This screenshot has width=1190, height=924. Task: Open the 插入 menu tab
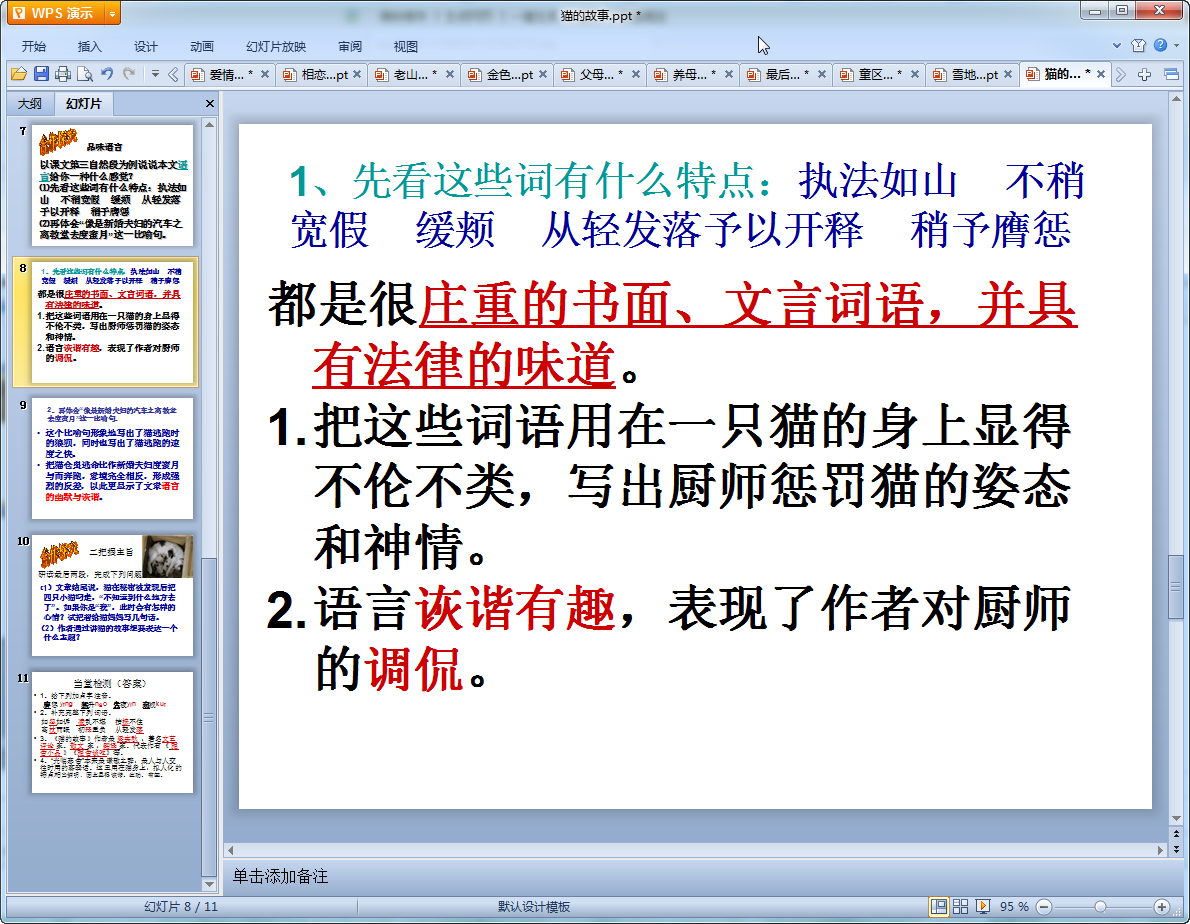pyautogui.click(x=90, y=46)
